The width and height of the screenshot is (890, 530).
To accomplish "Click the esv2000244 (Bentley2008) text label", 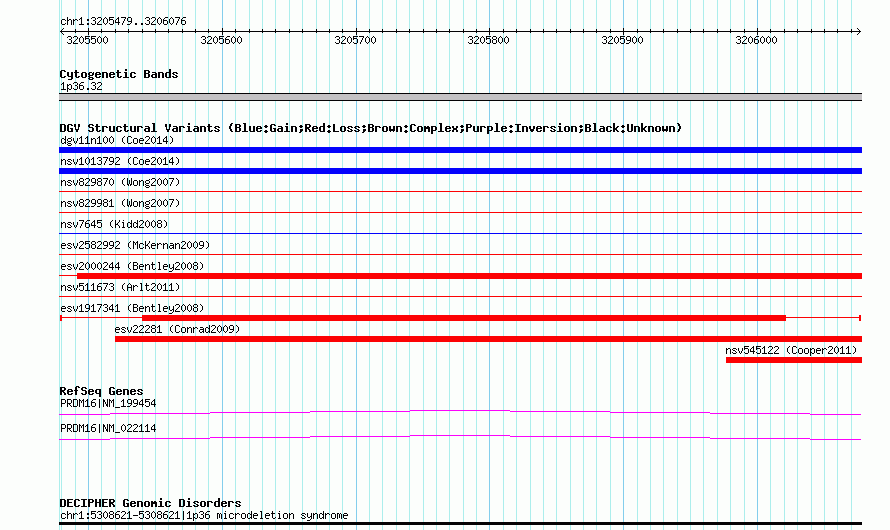I will [x=132, y=266].
